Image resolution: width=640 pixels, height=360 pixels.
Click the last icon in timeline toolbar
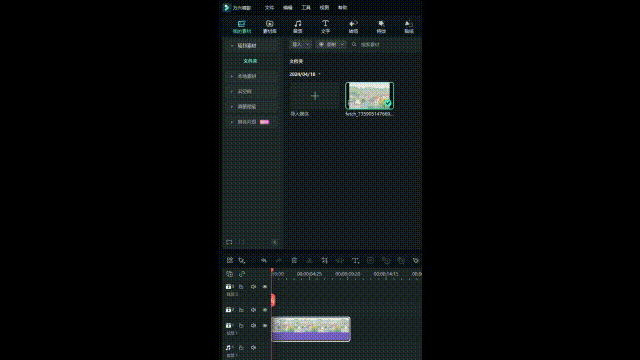click(416, 260)
